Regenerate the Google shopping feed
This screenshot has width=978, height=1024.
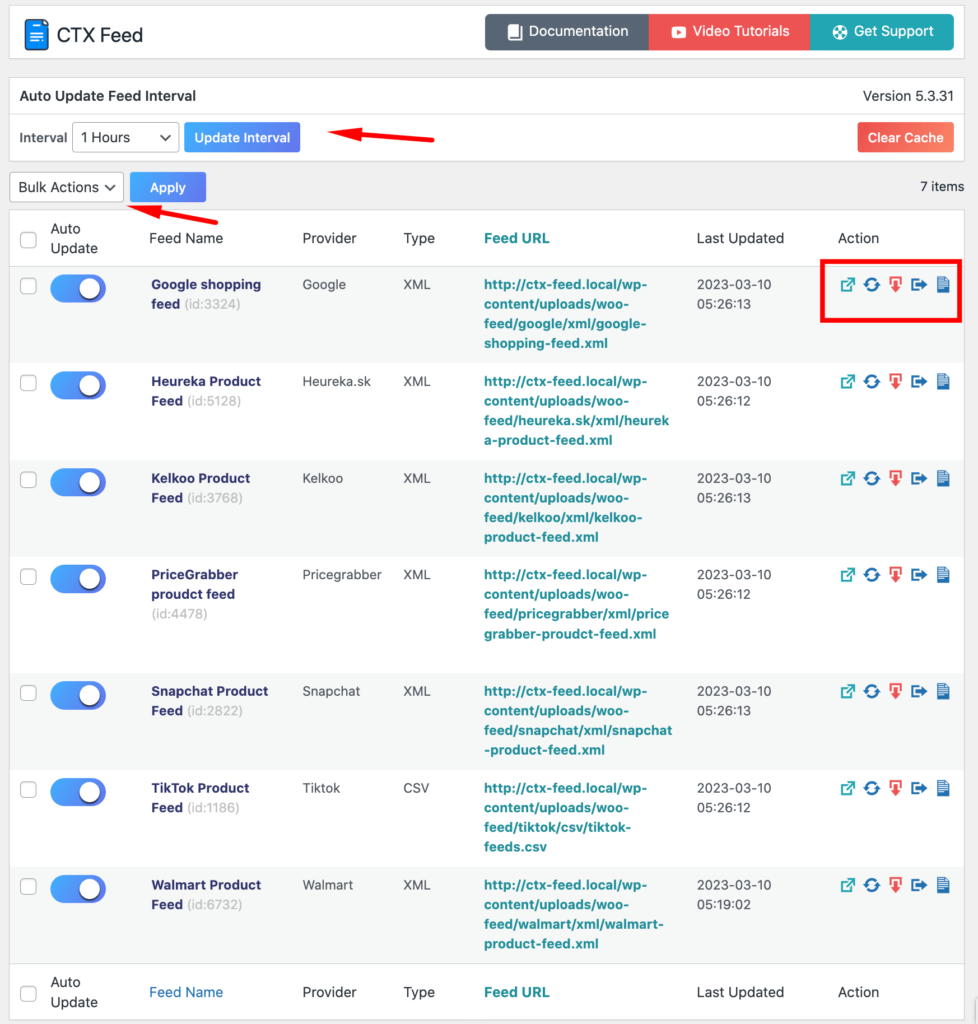[x=872, y=285]
